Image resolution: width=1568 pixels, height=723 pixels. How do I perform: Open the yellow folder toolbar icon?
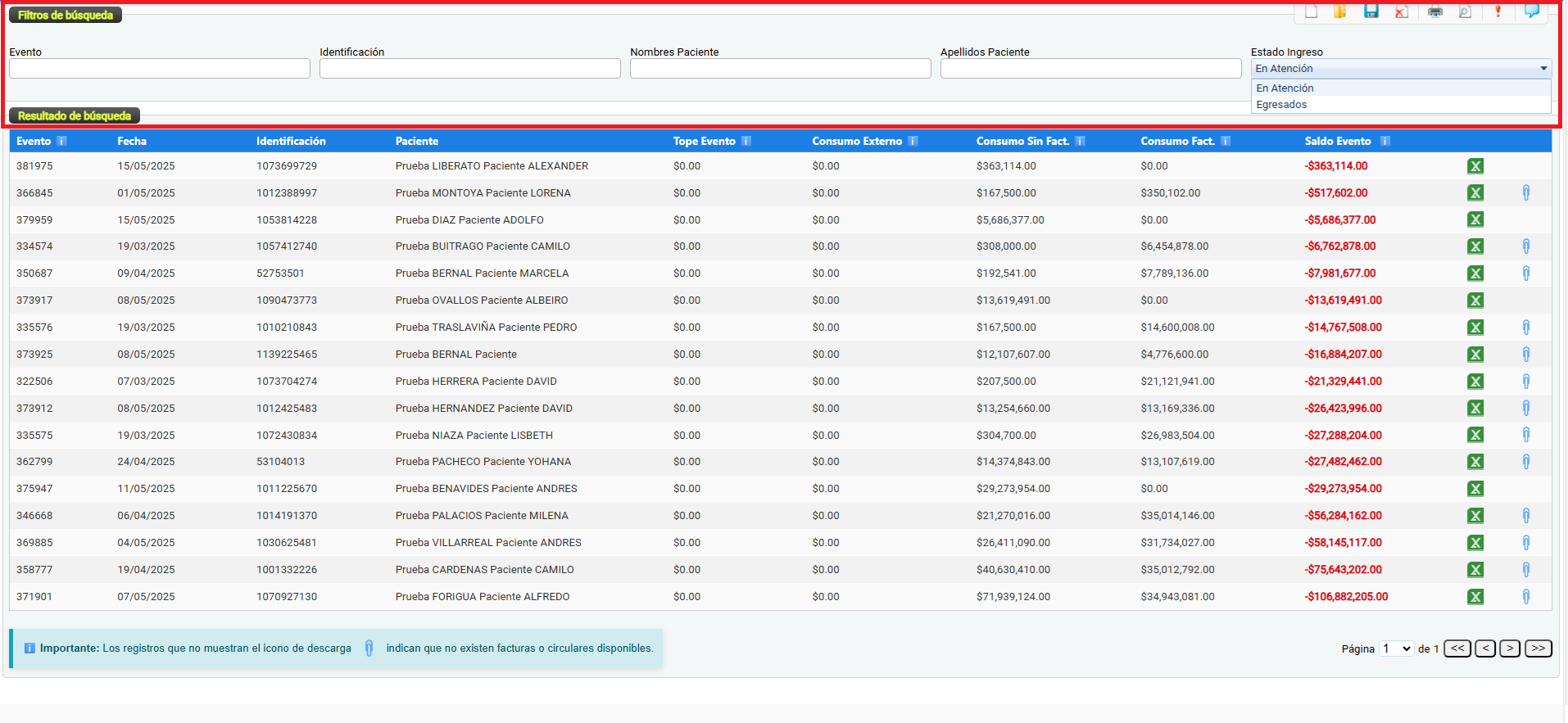[x=1340, y=11]
